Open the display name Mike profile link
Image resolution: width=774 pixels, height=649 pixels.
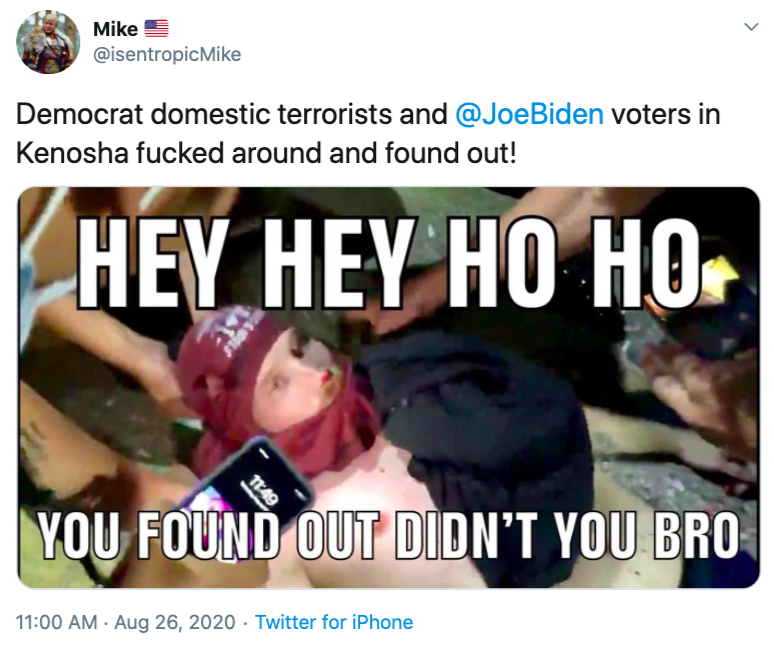115,29
